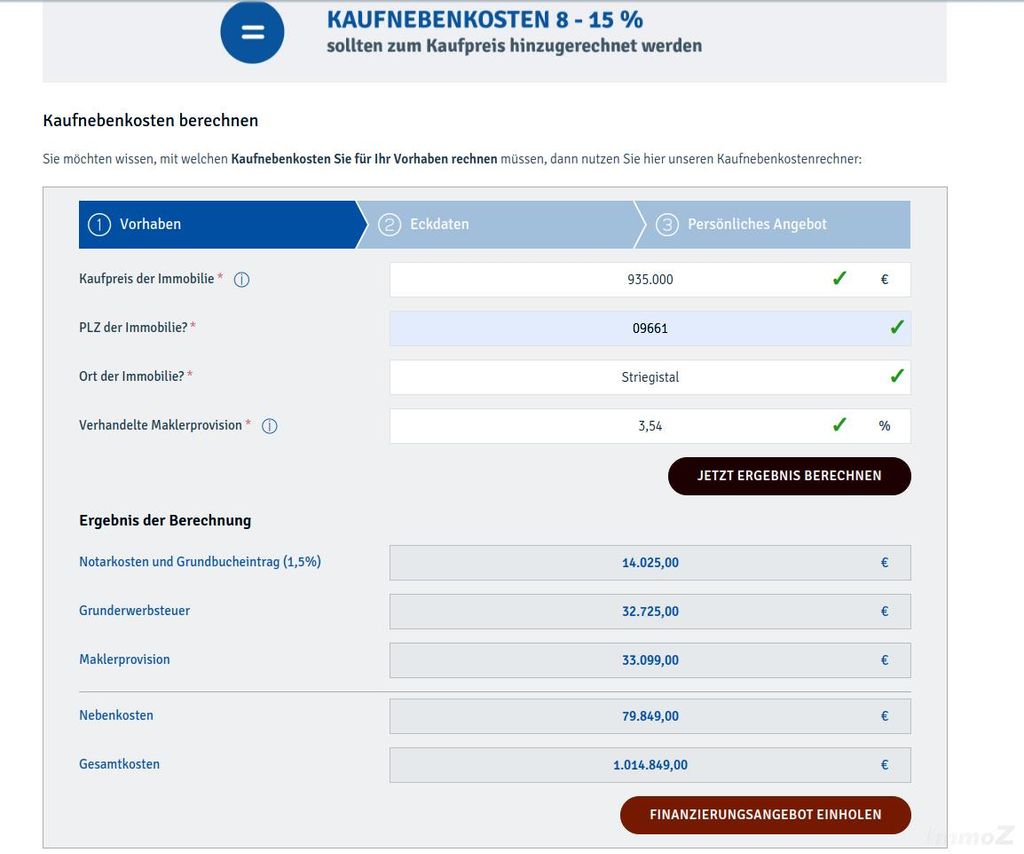The image size is (1024, 854).
Task: Go to Persönliches Angebot step tab
Action: (772, 225)
